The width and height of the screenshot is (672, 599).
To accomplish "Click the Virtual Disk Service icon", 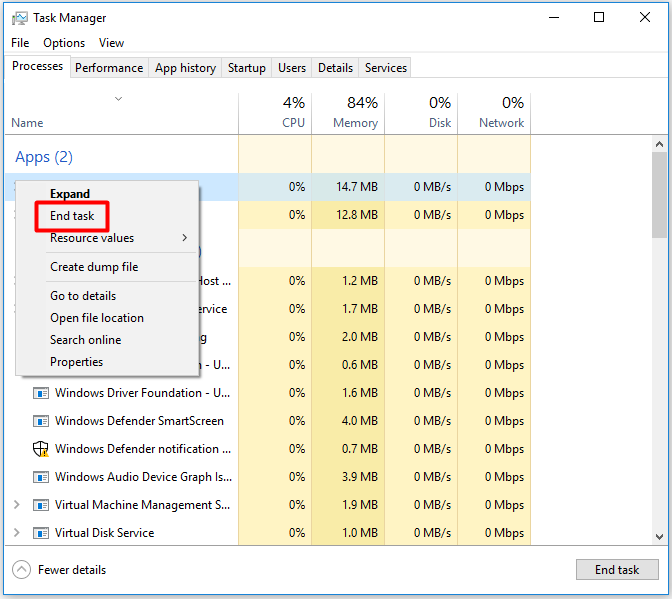I will point(41,533).
